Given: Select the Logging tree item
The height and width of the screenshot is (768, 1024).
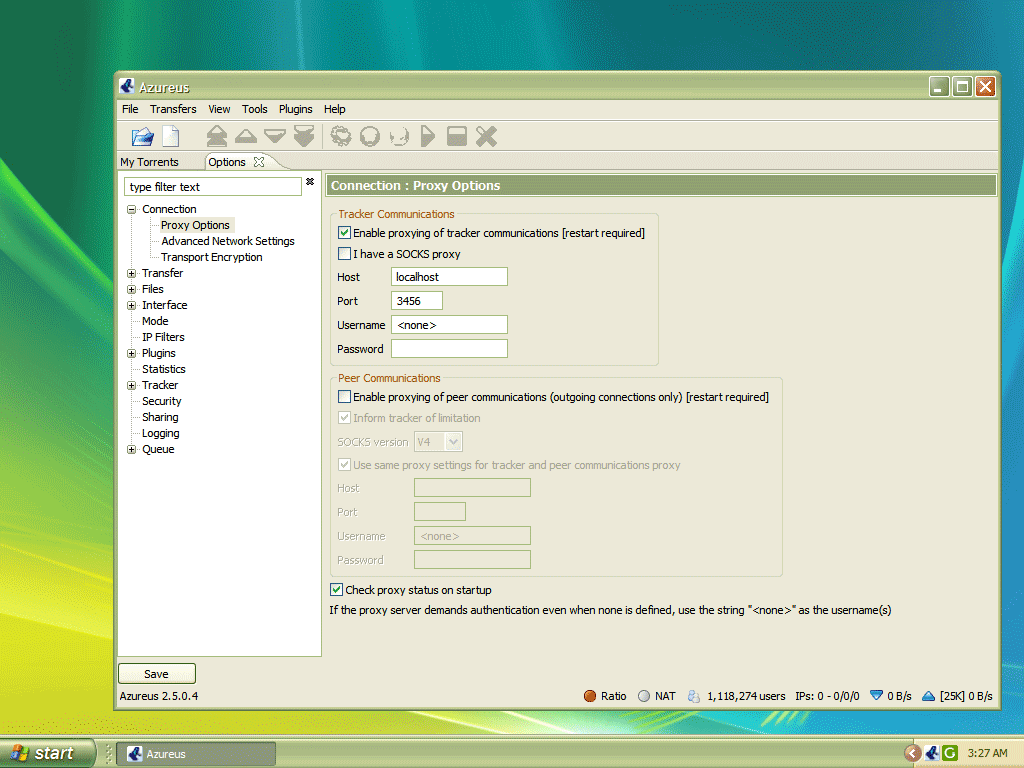Looking at the screenshot, I should [x=161, y=433].
